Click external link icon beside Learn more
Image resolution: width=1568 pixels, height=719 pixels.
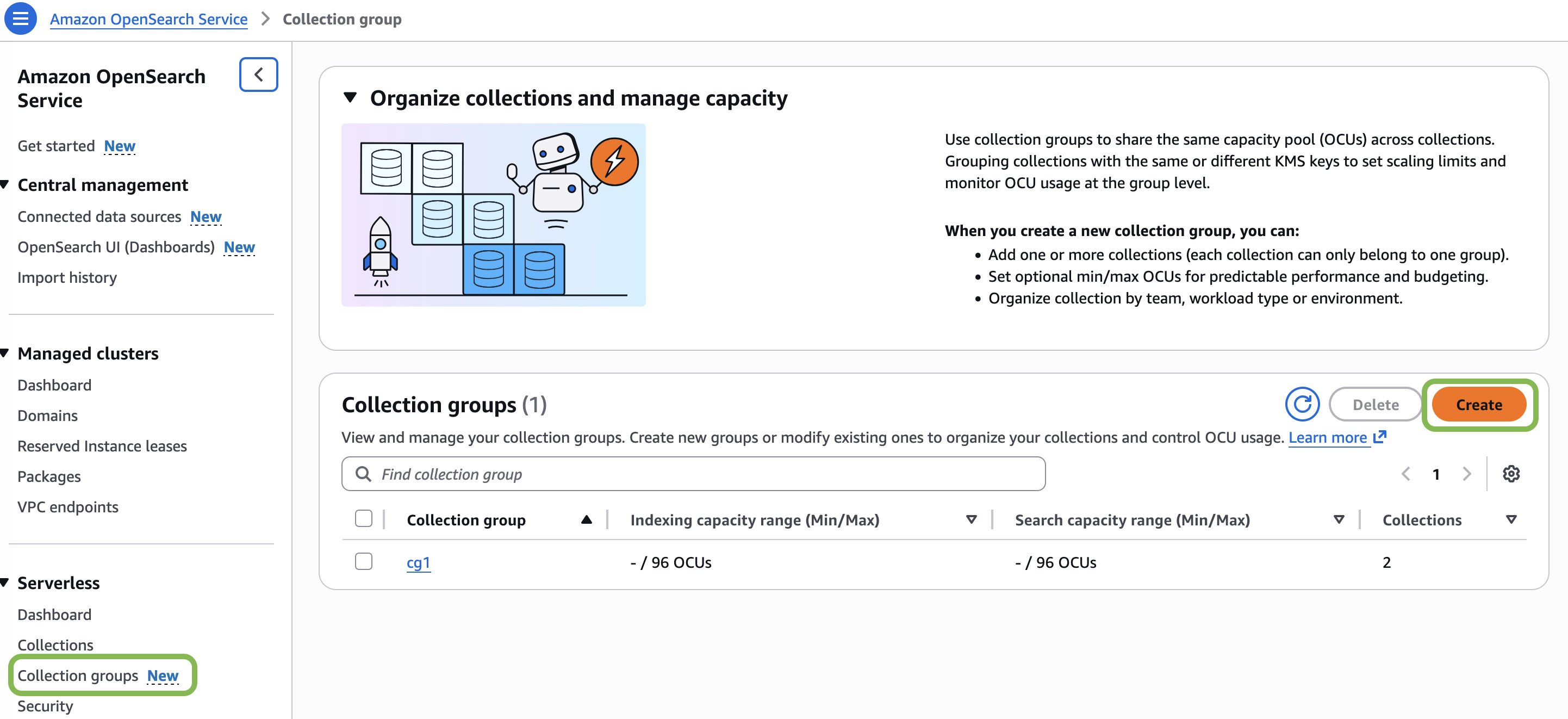(1380, 437)
